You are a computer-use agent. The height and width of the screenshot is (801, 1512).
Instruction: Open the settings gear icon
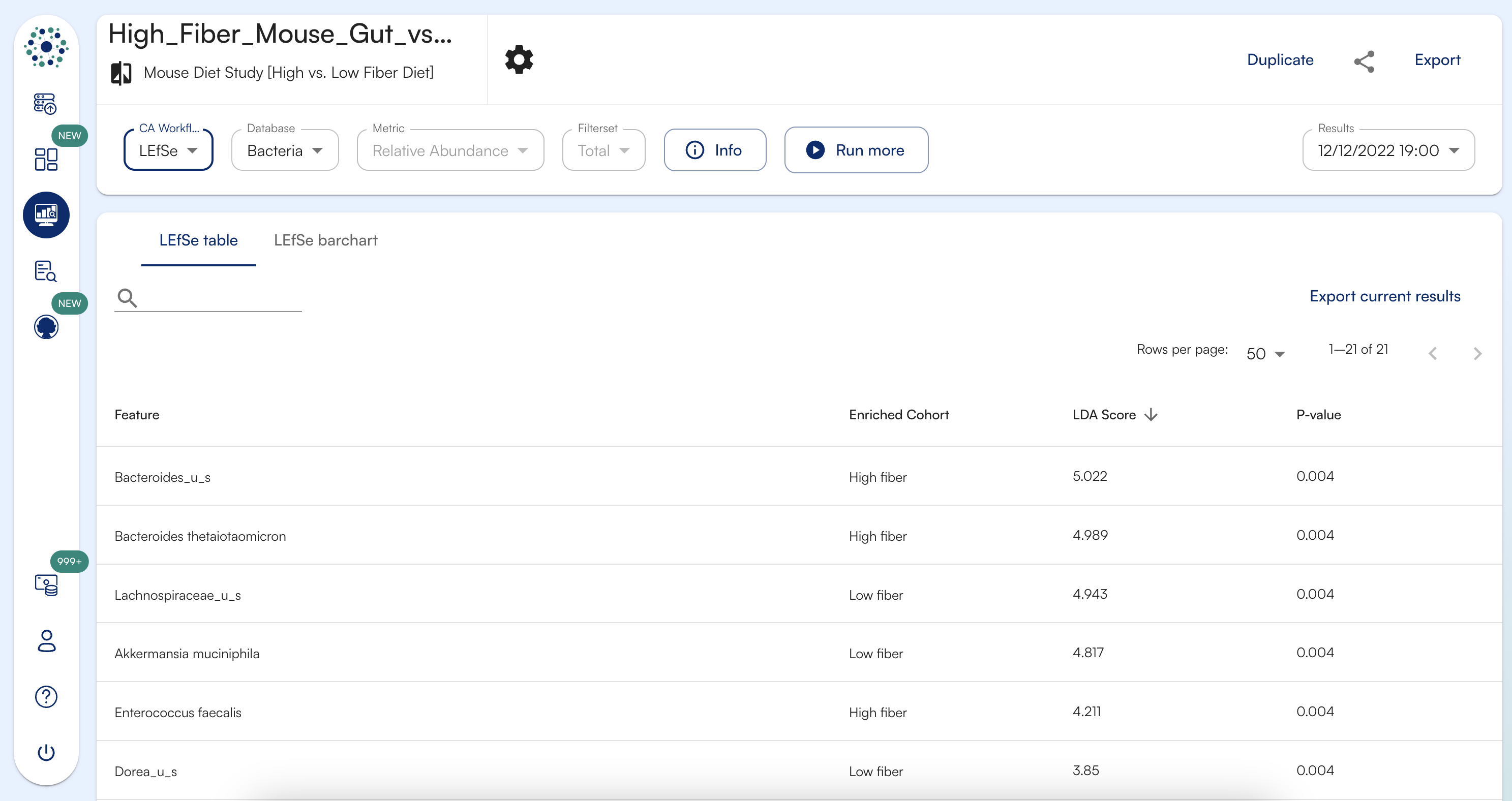519,60
